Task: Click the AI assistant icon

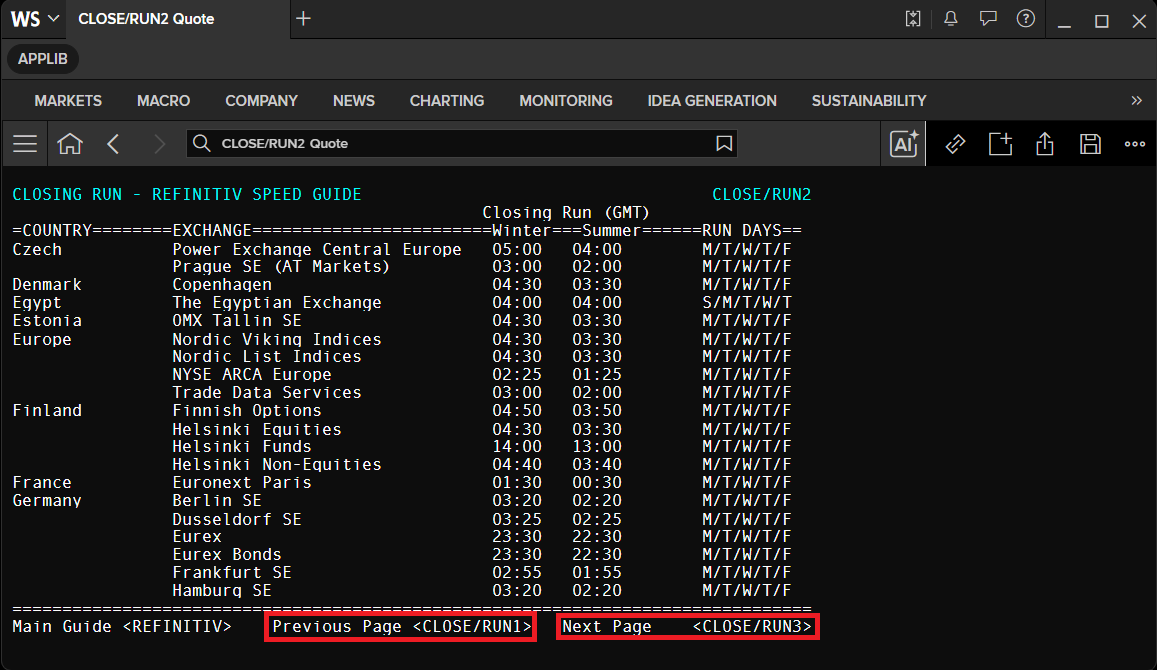Action: tap(904, 144)
